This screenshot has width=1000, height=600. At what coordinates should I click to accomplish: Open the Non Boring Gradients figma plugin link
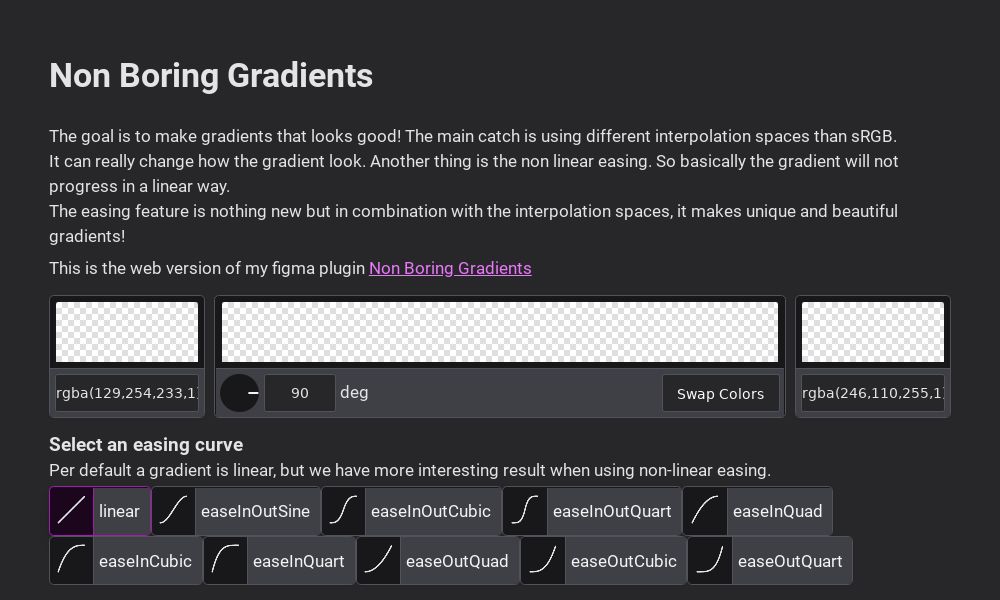450,268
